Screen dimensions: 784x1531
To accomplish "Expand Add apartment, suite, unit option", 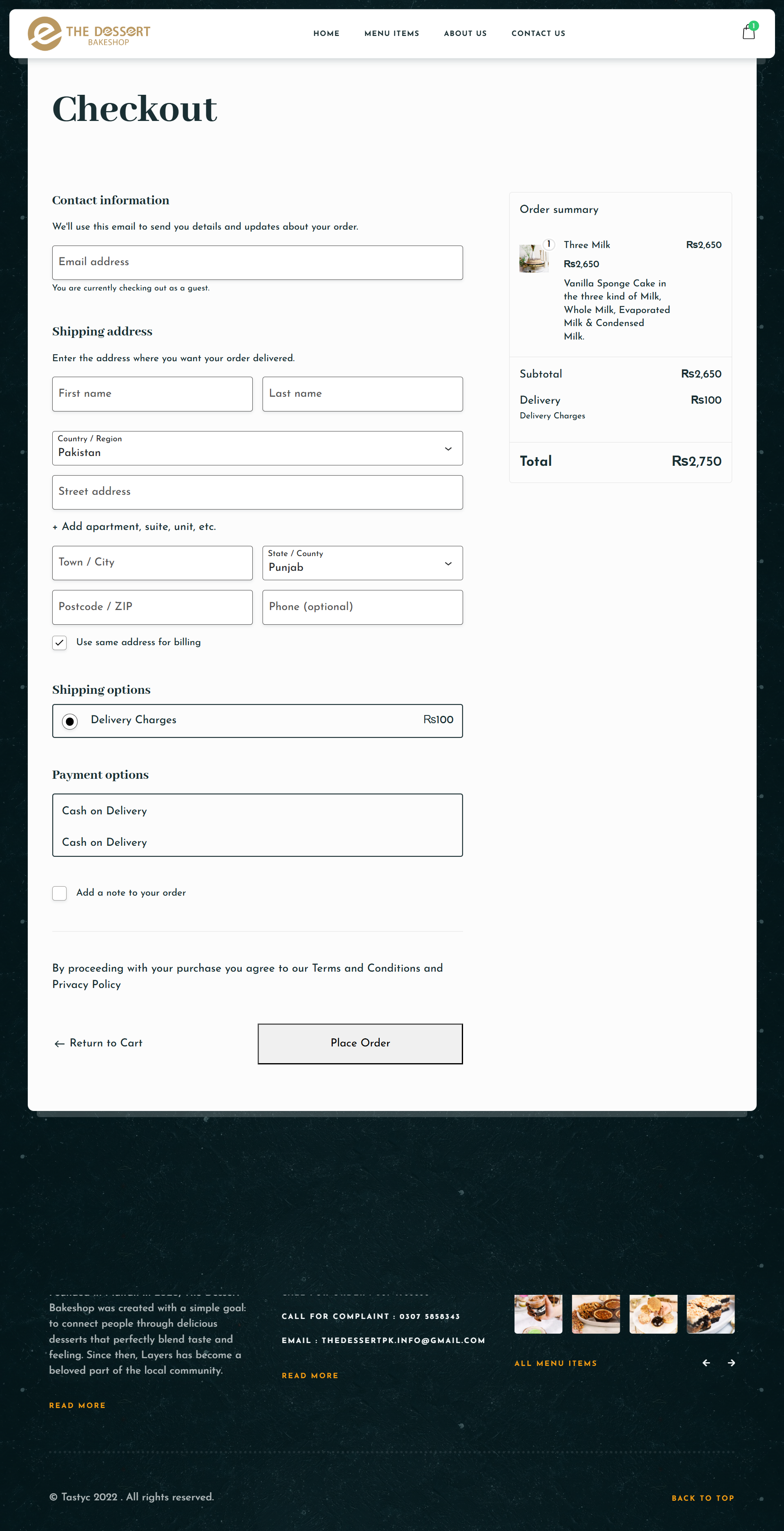I will (x=134, y=527).
